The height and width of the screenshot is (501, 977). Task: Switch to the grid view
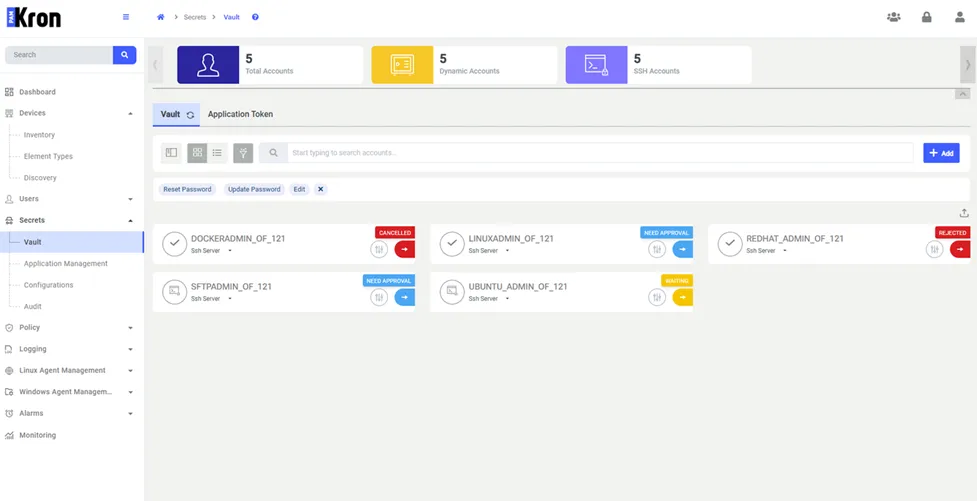point(198,153)
